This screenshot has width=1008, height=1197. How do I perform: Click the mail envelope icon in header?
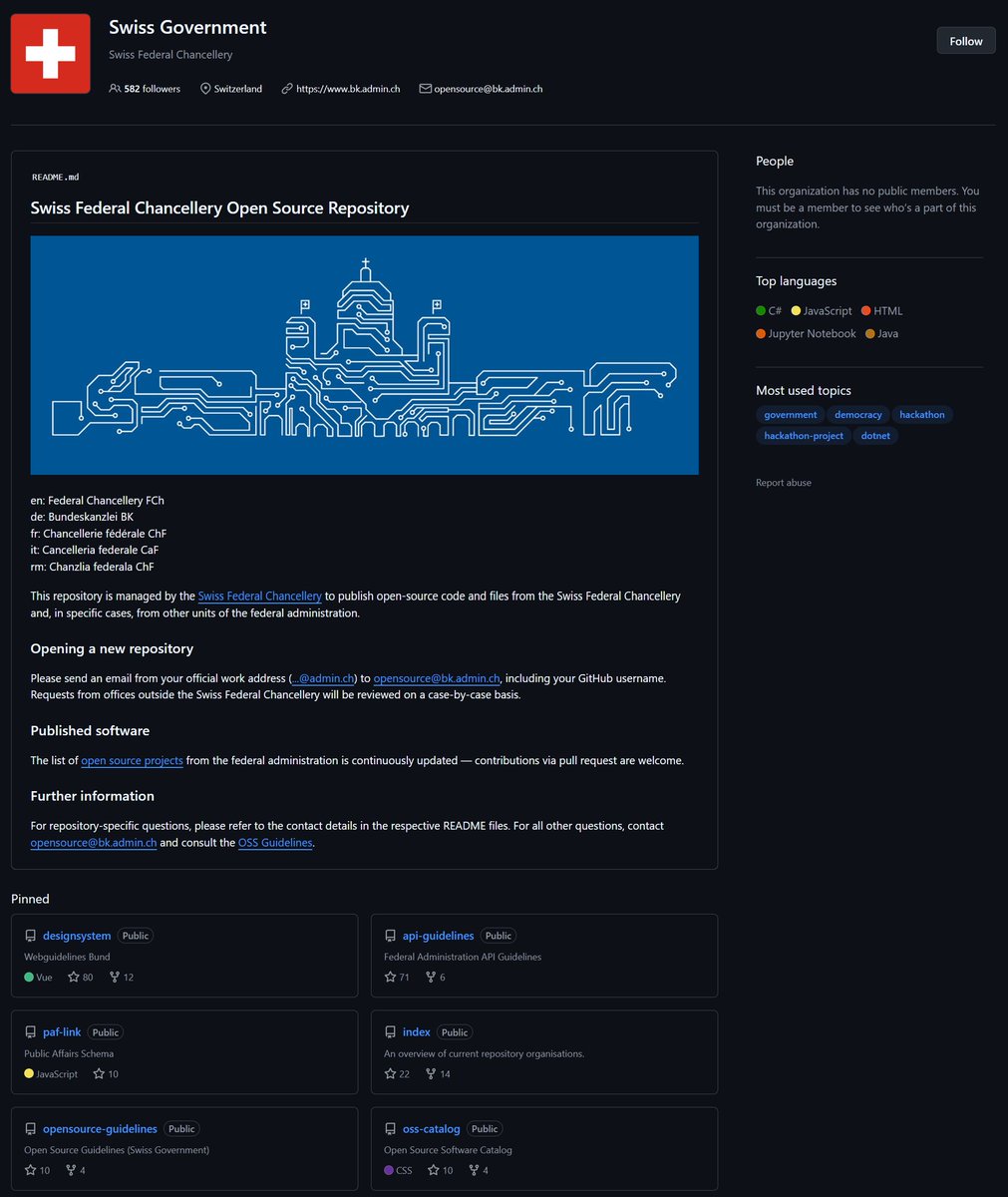click(x=425, y=89)
